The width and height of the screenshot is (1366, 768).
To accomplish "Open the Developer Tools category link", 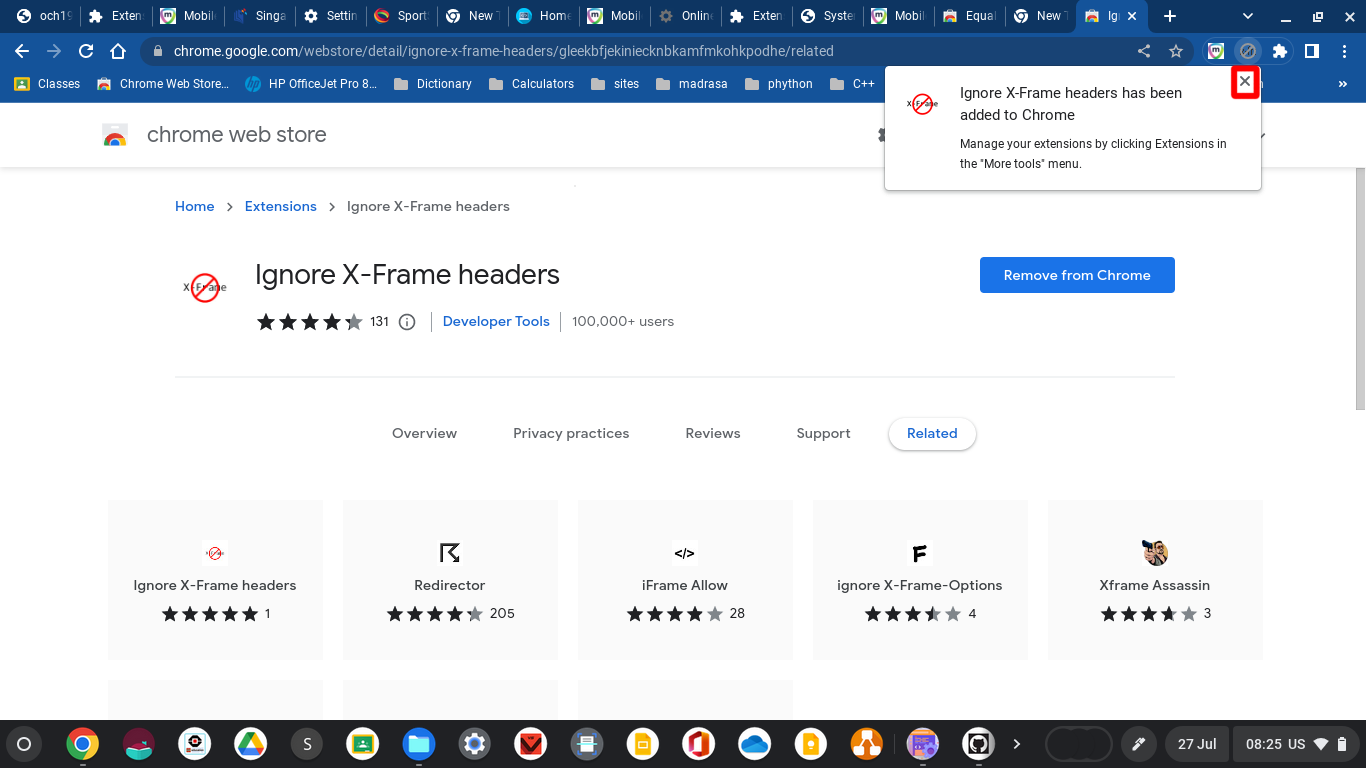I will pos(496,321).
